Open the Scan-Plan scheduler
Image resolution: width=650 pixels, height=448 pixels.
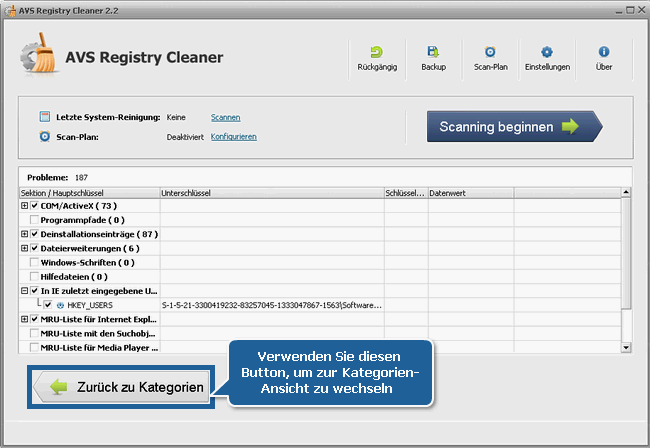pyautogui.click(x=490, y=58)
